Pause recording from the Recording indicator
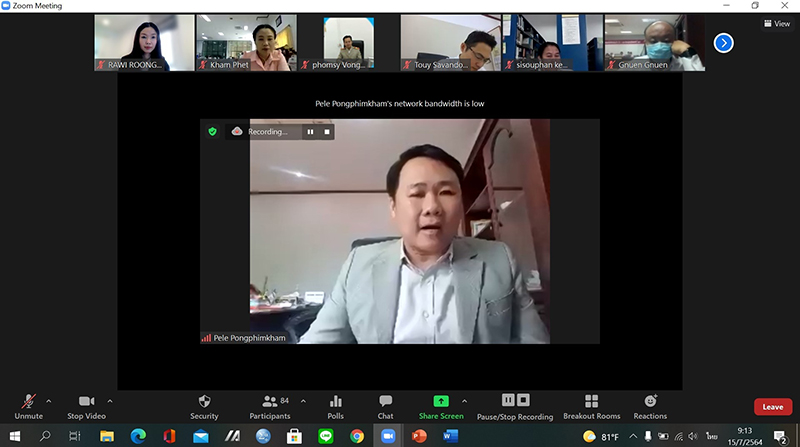This screenshot has width=800, height=447. [310, 132]
